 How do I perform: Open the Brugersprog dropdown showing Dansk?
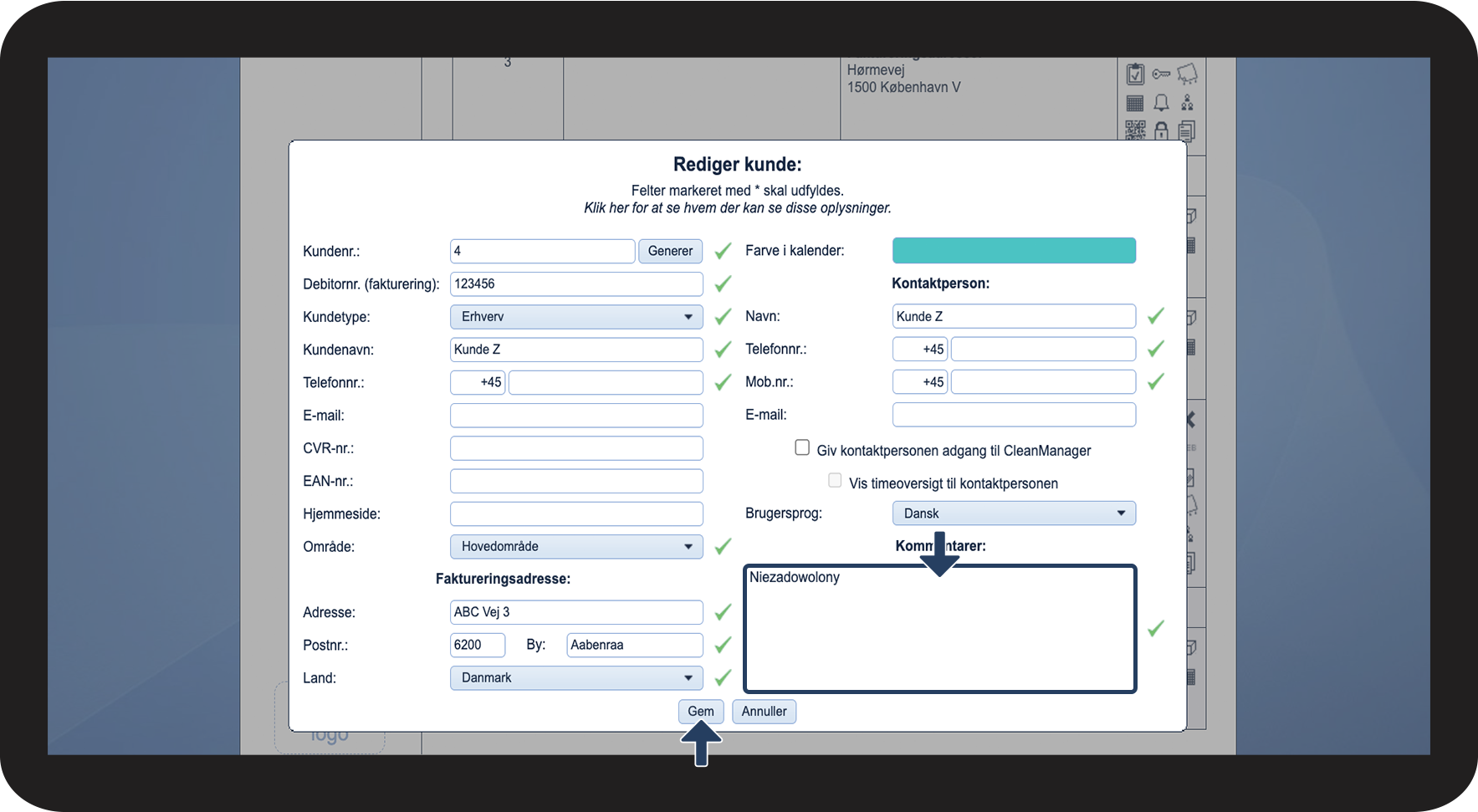(1013, 513)
